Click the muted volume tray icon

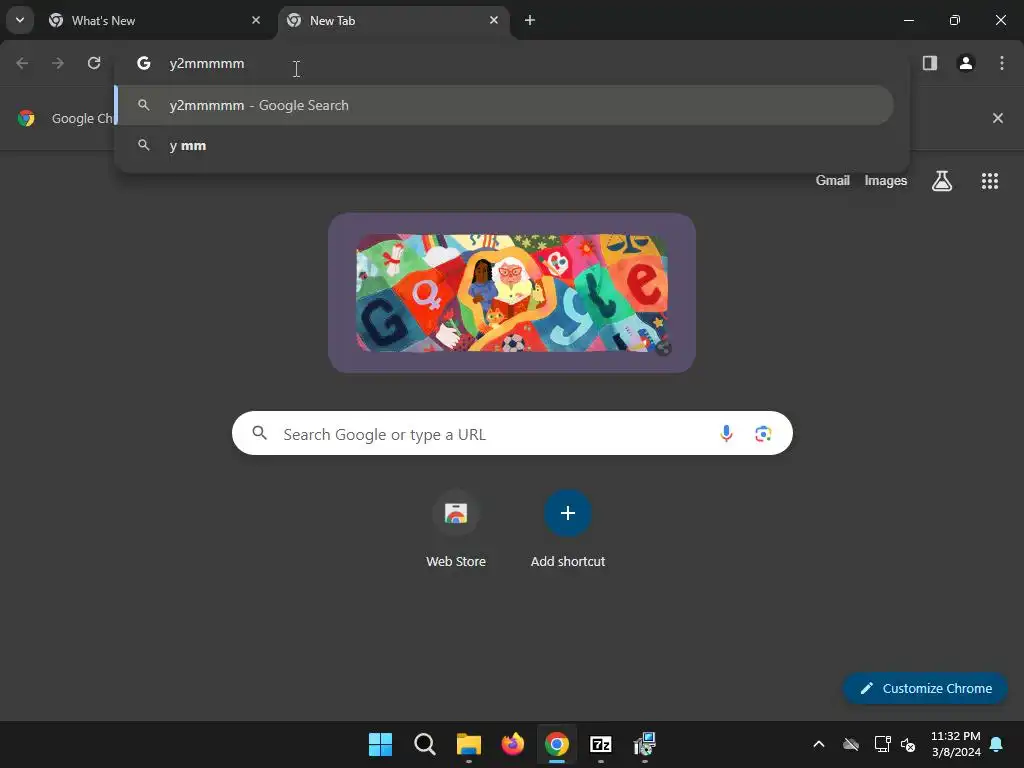908,744
